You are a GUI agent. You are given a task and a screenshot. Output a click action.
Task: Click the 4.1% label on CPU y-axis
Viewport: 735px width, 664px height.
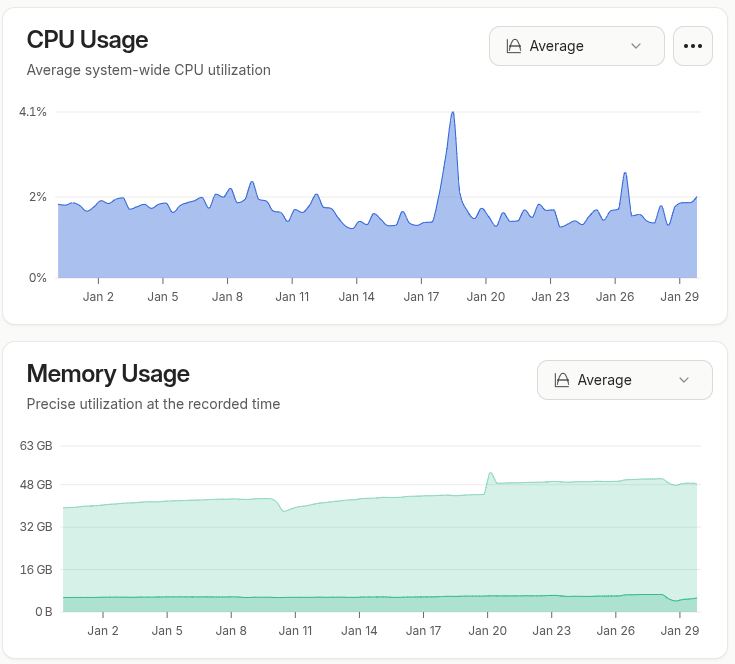pos(33,112)
